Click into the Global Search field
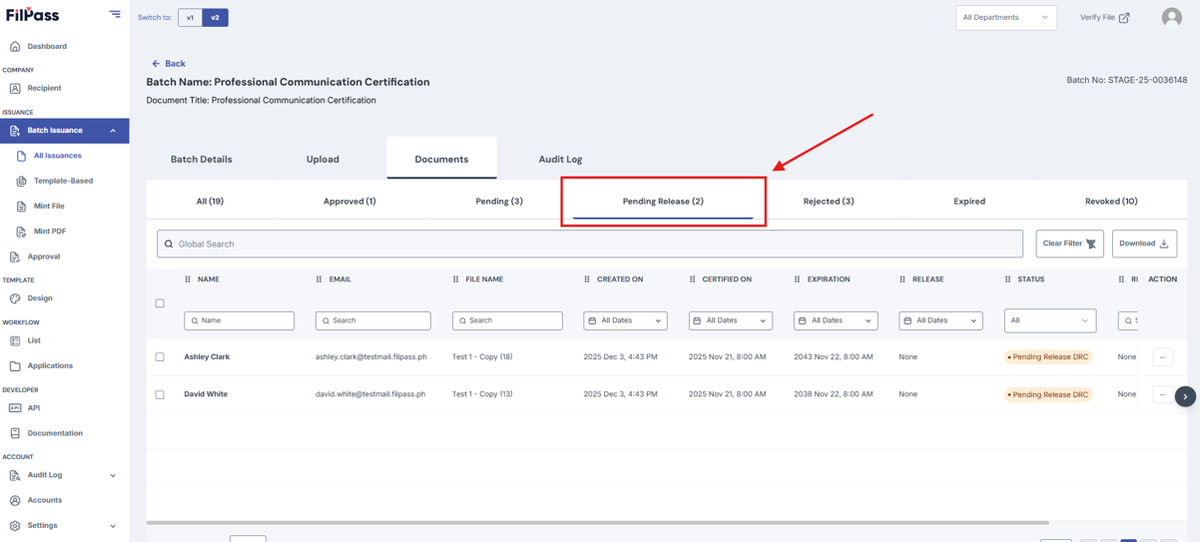1200x542 pixels. [590, 244]
